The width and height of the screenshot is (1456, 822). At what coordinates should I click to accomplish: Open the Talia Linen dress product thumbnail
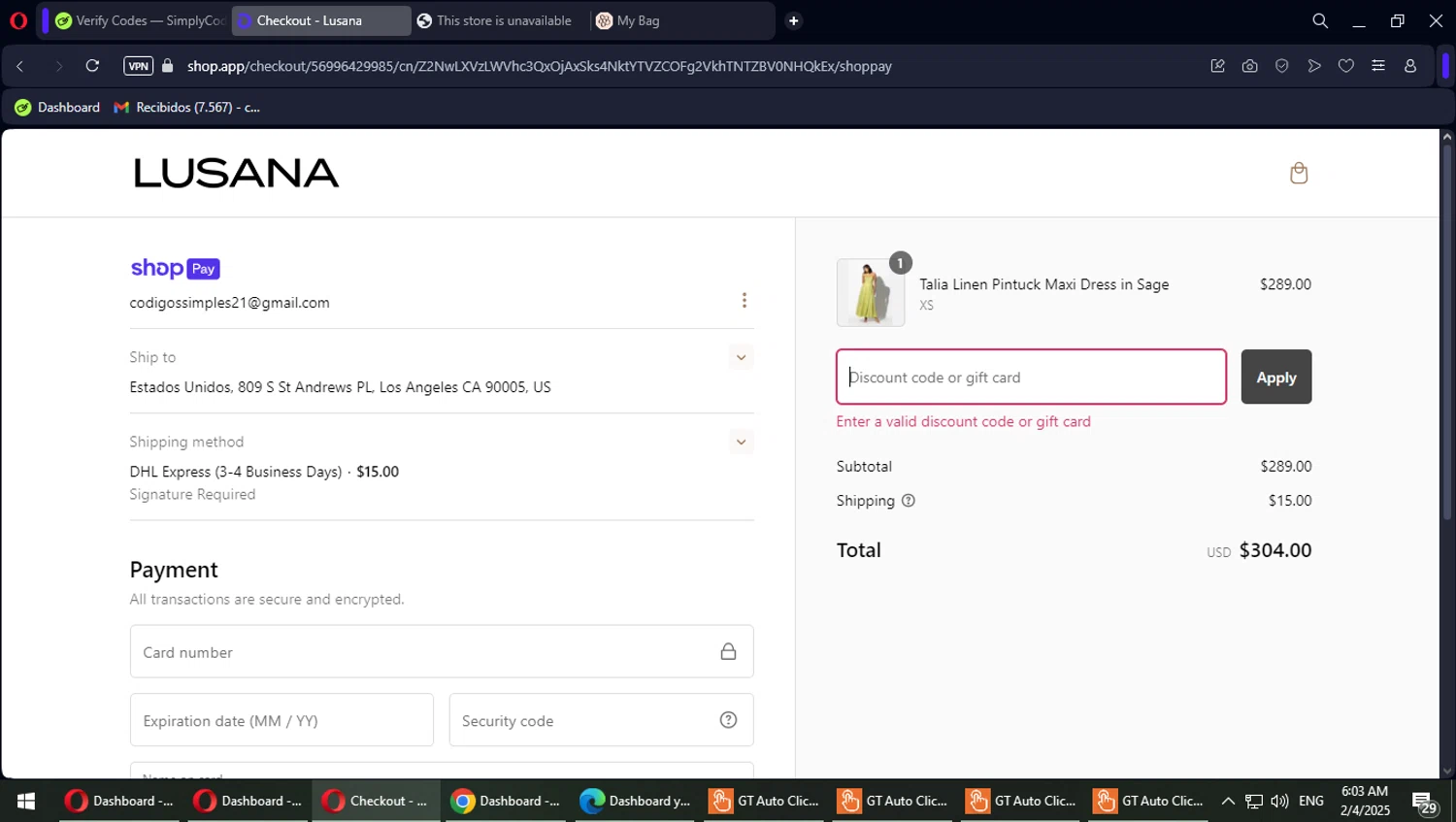point(871,292)
